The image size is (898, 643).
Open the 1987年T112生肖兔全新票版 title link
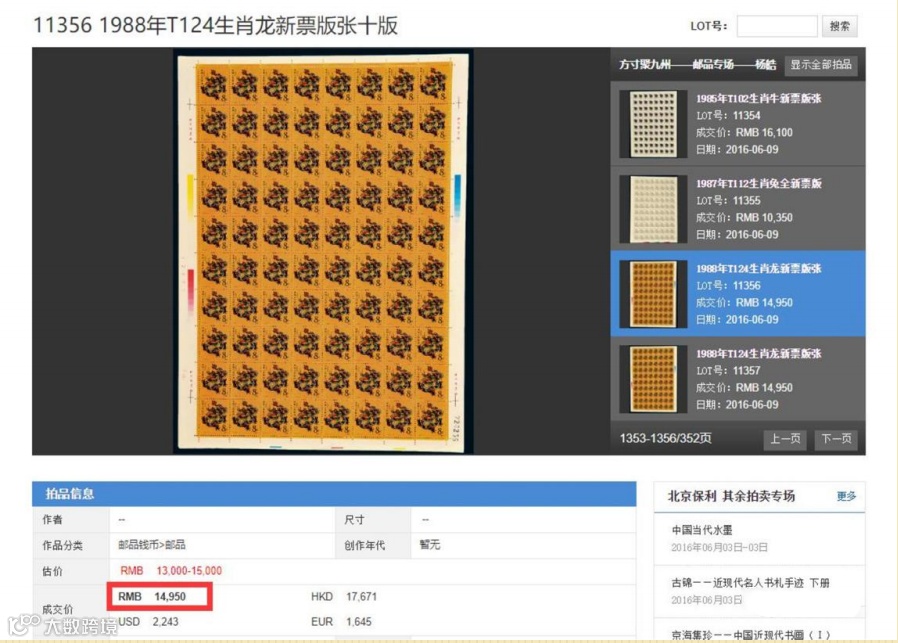pyautogui.click(x=758, y=183)
